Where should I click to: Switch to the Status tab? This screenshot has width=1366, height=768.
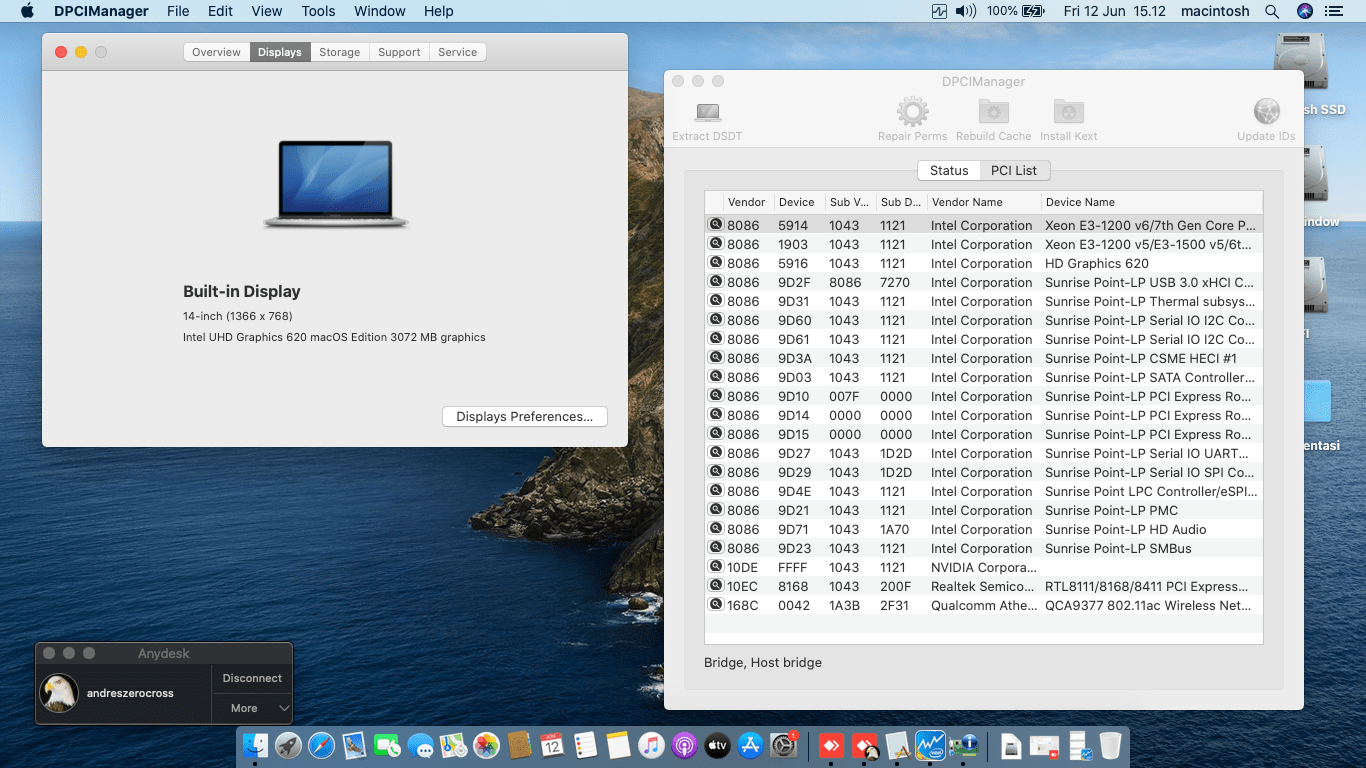coord(948,170)
